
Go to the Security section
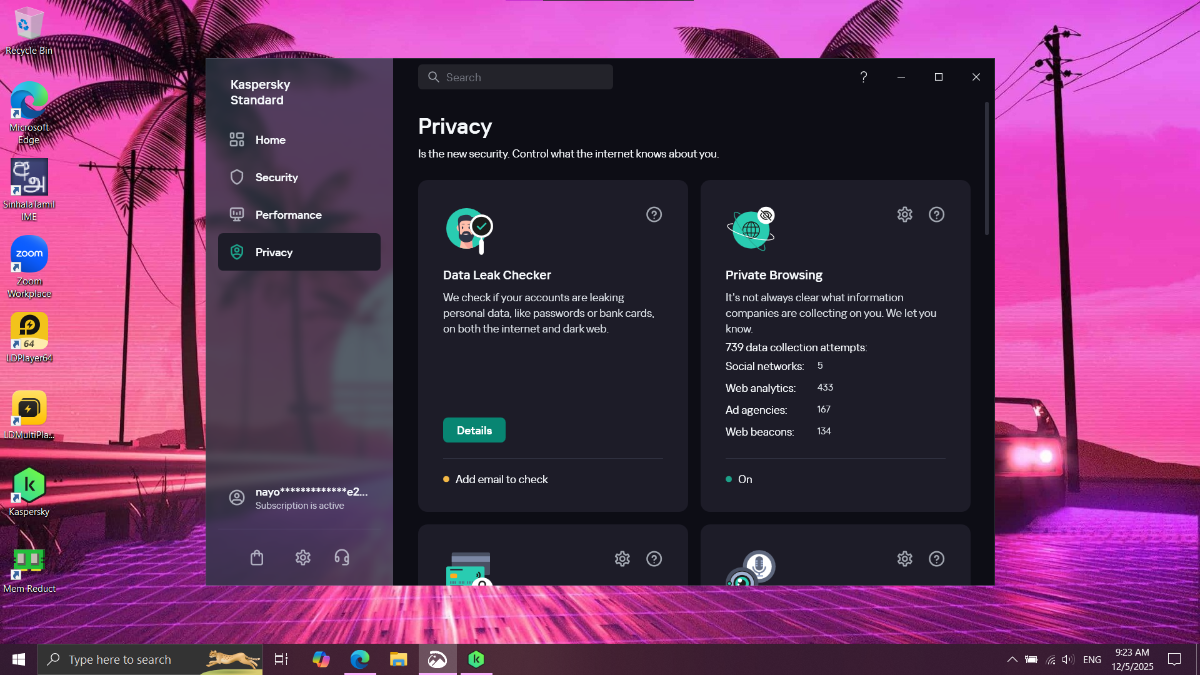(x=299, y=177)
